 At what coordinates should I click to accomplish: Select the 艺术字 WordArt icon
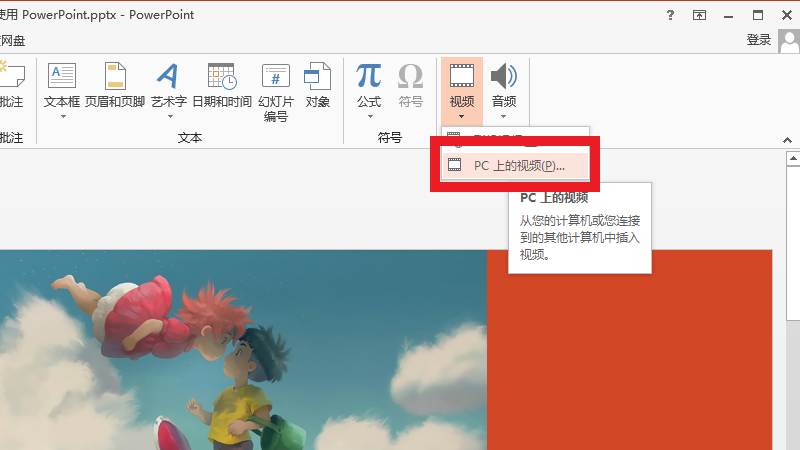[x=168, y=76]
